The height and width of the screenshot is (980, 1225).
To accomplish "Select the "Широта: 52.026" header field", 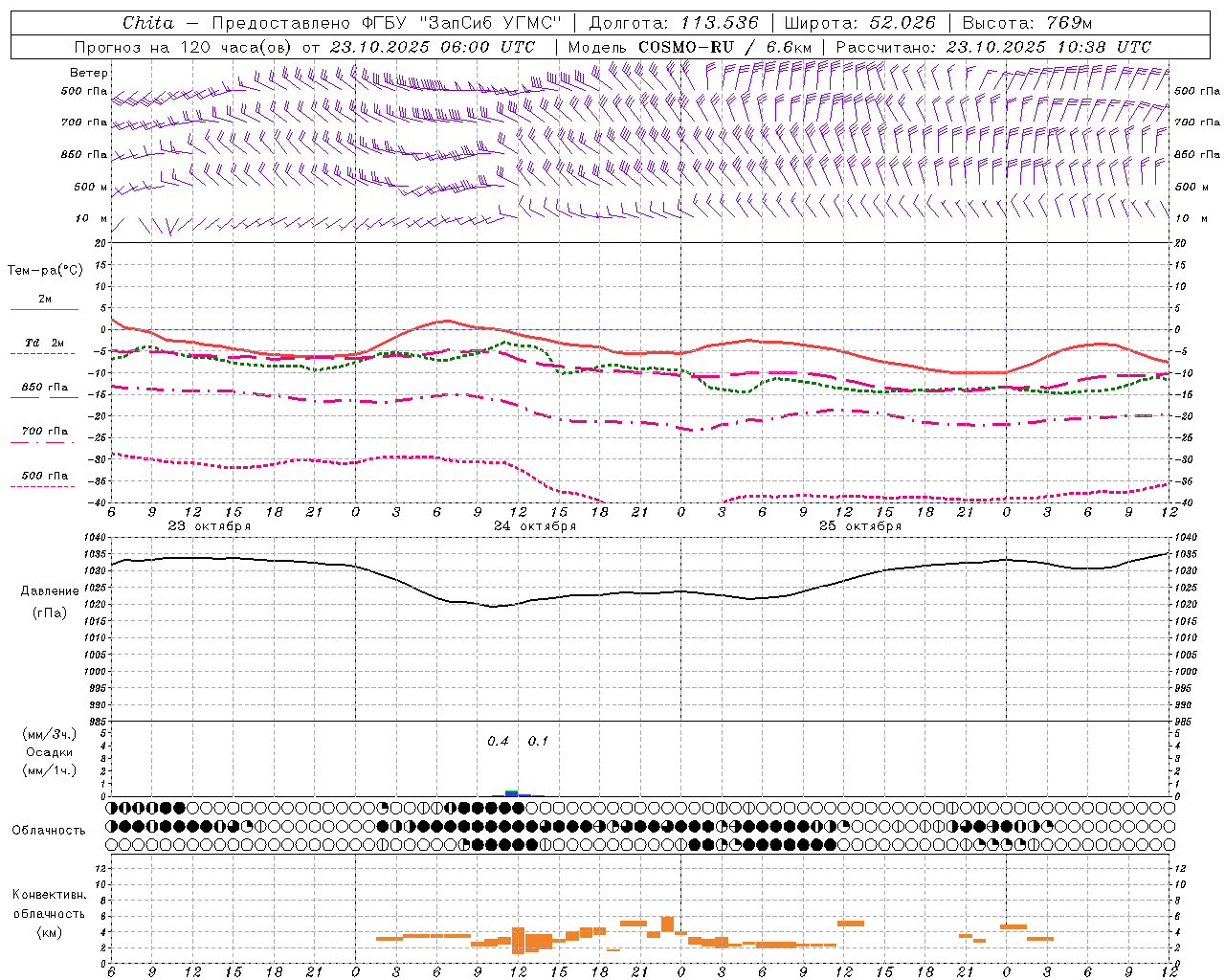I will pyautogui.click(x=859, y=23).
